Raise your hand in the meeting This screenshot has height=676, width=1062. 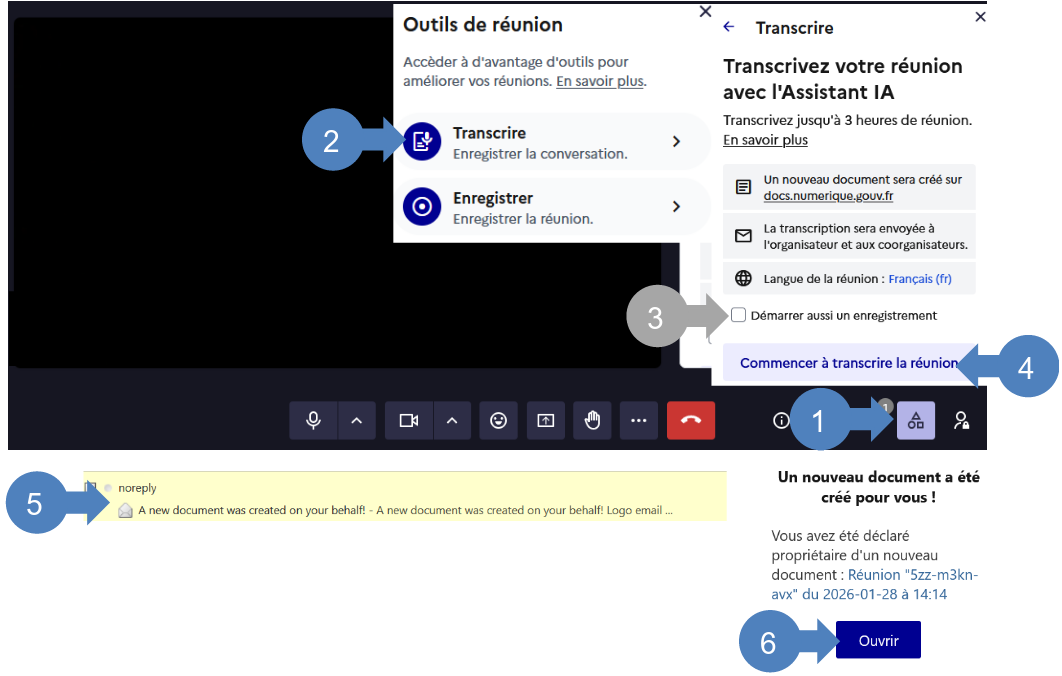tap(592, 421)
